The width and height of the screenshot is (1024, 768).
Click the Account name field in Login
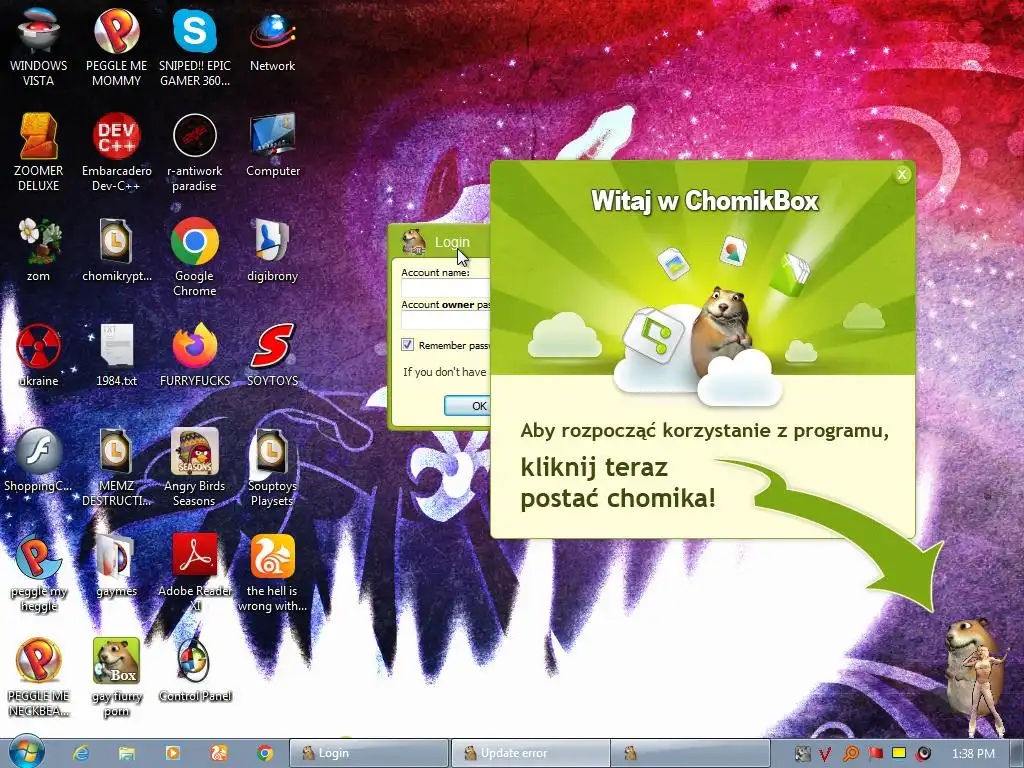pyautogui.click(x=445, y=288)
